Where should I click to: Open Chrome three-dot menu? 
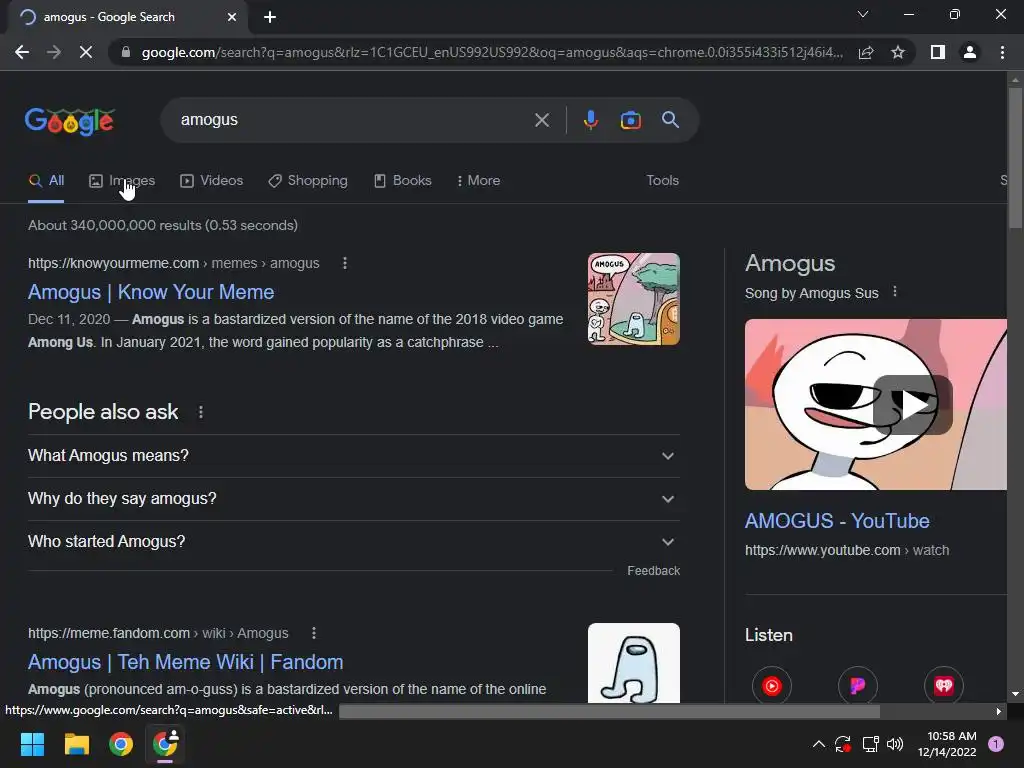(1002, 52)
